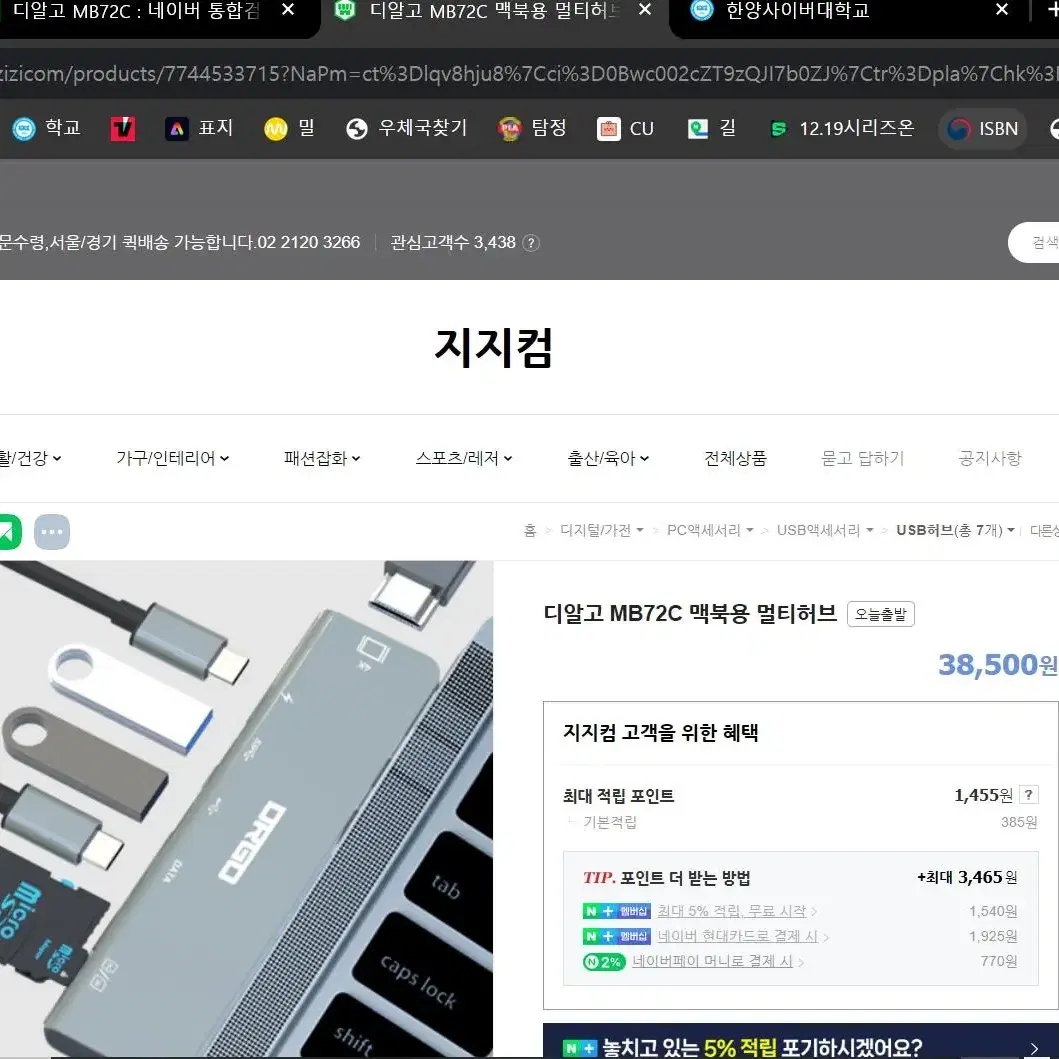Click the browser address bar URL

pyautogui.click(x=530, y=74)
